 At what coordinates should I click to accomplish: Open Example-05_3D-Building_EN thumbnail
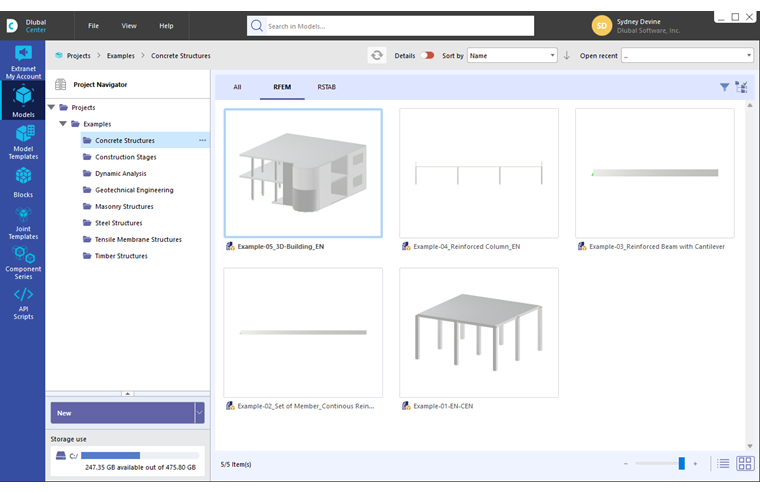[x=303, y=173]
